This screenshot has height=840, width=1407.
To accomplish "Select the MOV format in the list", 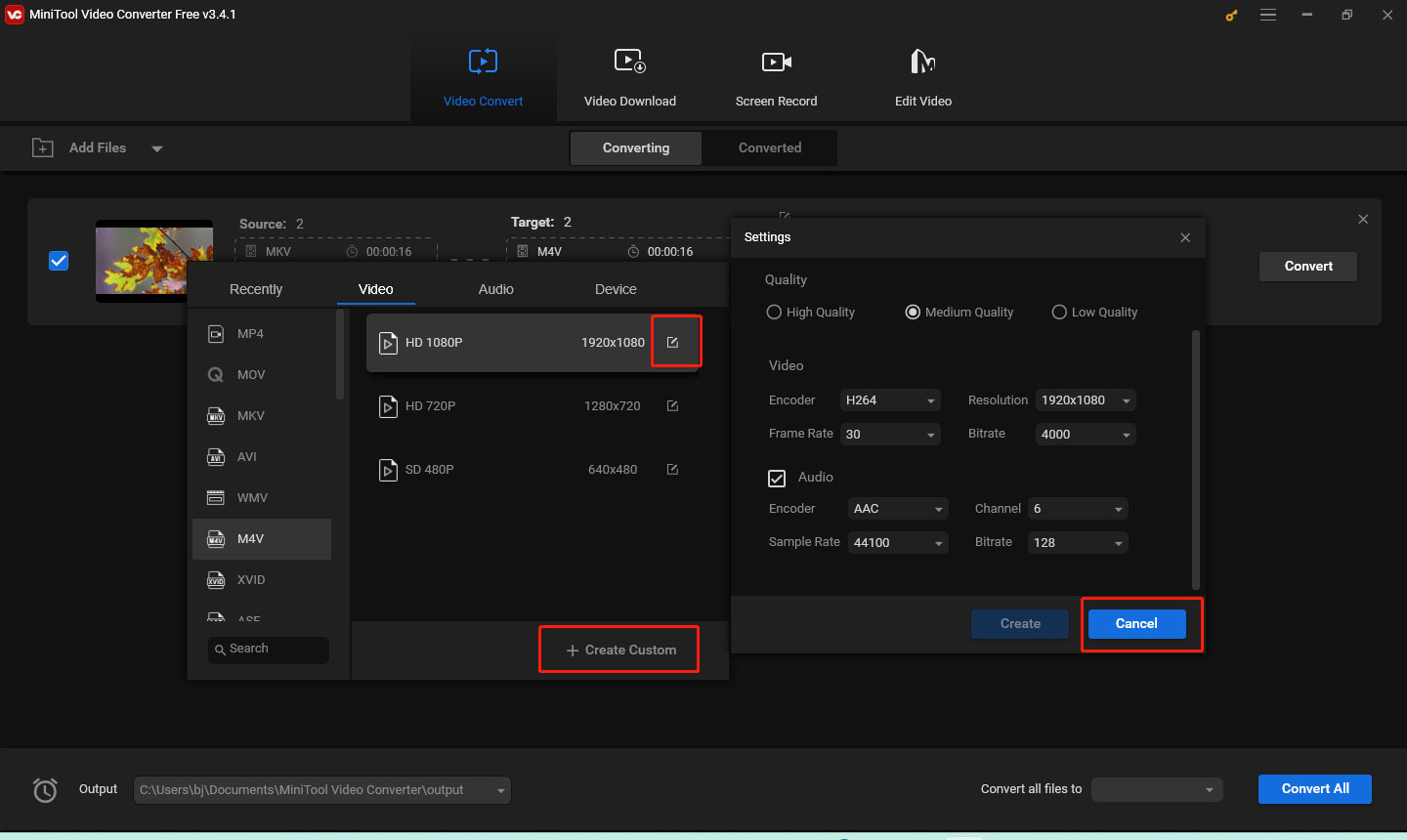I will pos(262,375).
